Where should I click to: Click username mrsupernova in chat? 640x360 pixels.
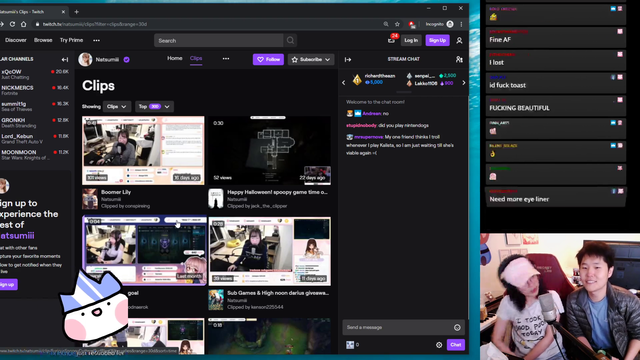click(369, 137)
